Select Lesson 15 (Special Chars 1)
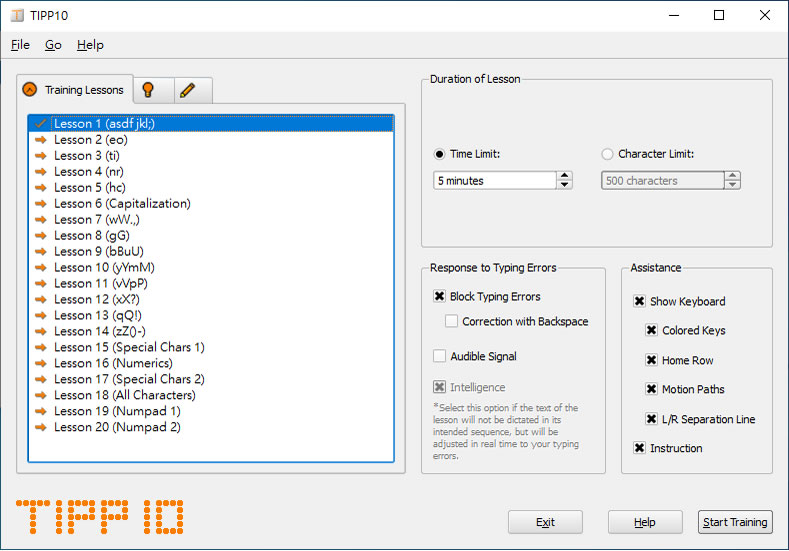 pyautogui.click(x=211, y=347)
